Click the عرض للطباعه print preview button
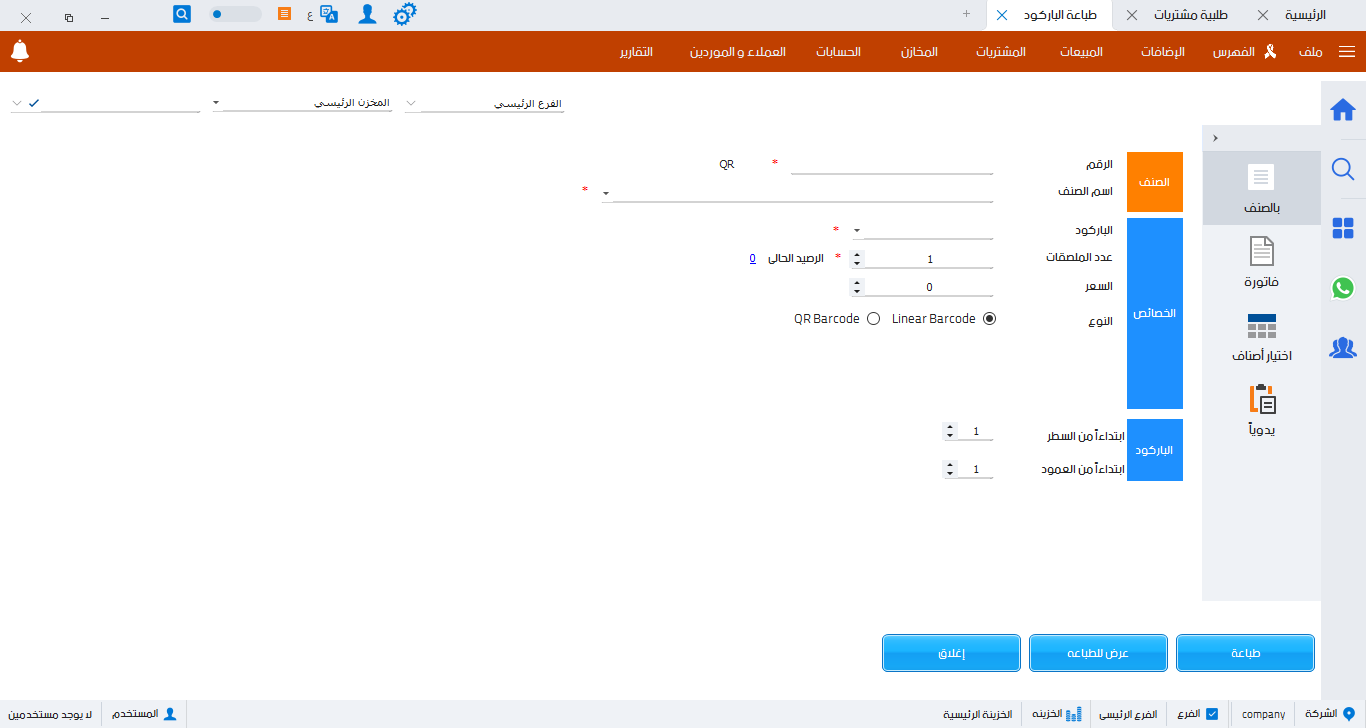 1098,653
